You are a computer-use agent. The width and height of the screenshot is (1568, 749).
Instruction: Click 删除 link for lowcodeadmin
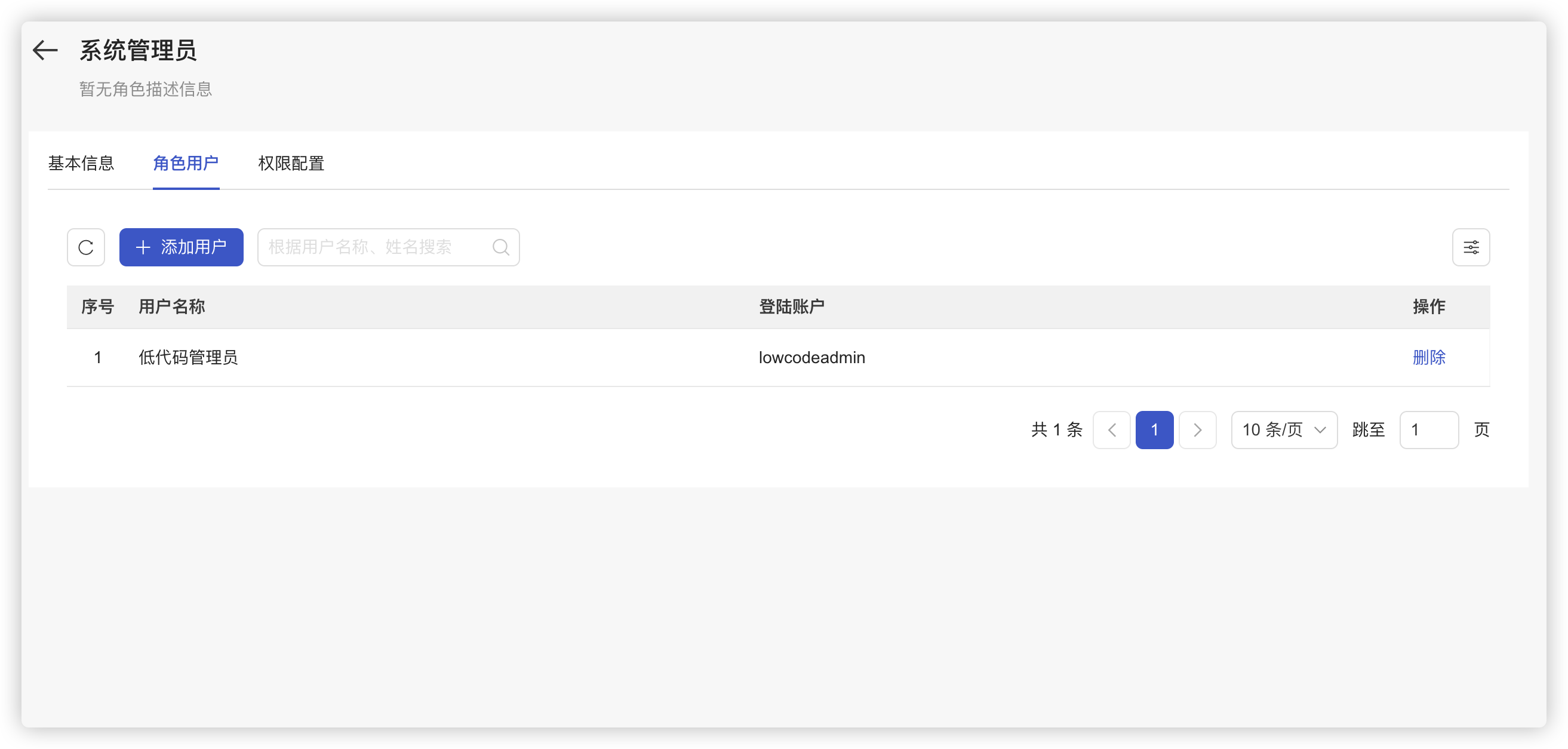click(x=1429, y=357)
